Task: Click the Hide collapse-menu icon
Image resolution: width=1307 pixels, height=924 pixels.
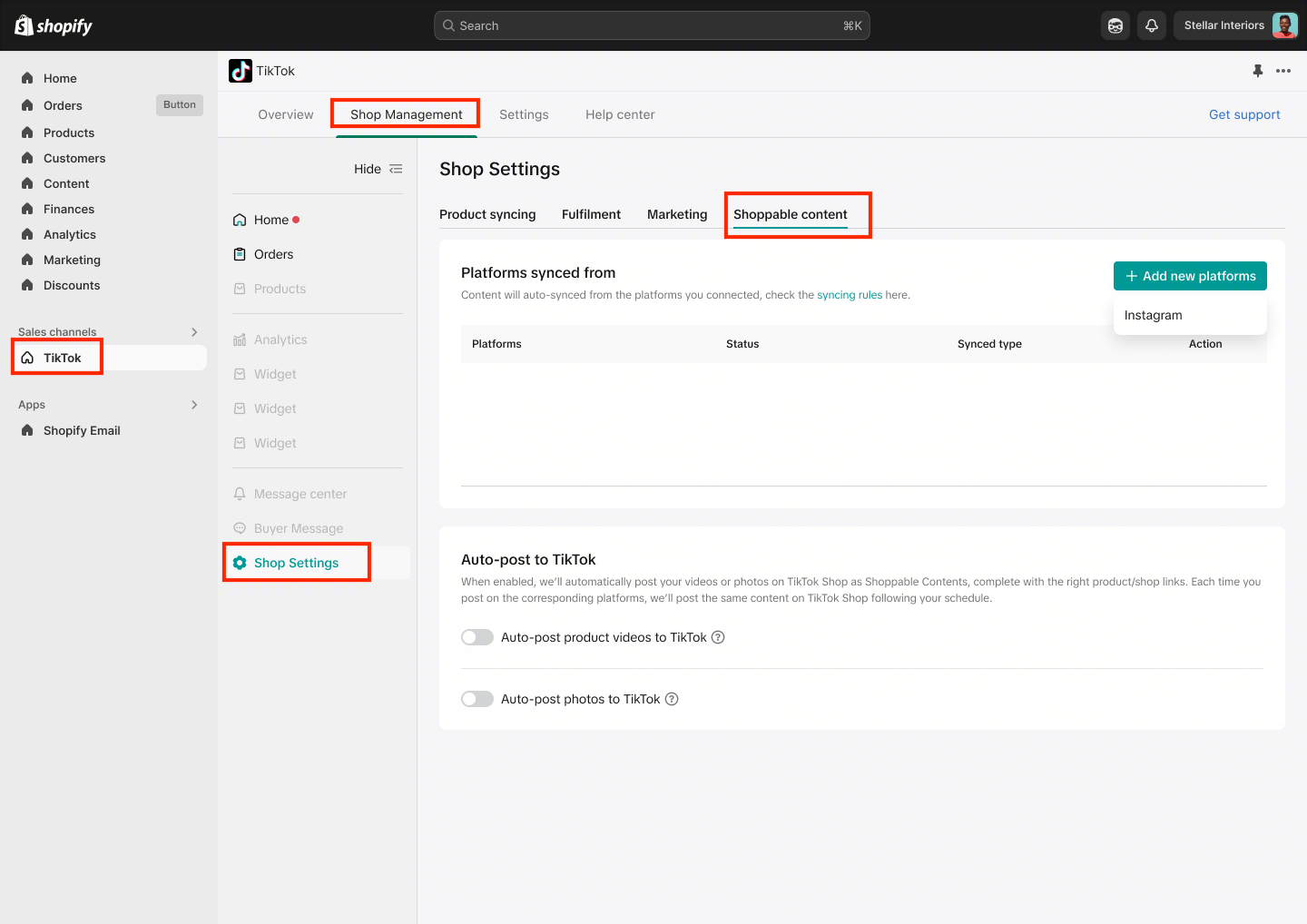Action: [x=396, y=169]
